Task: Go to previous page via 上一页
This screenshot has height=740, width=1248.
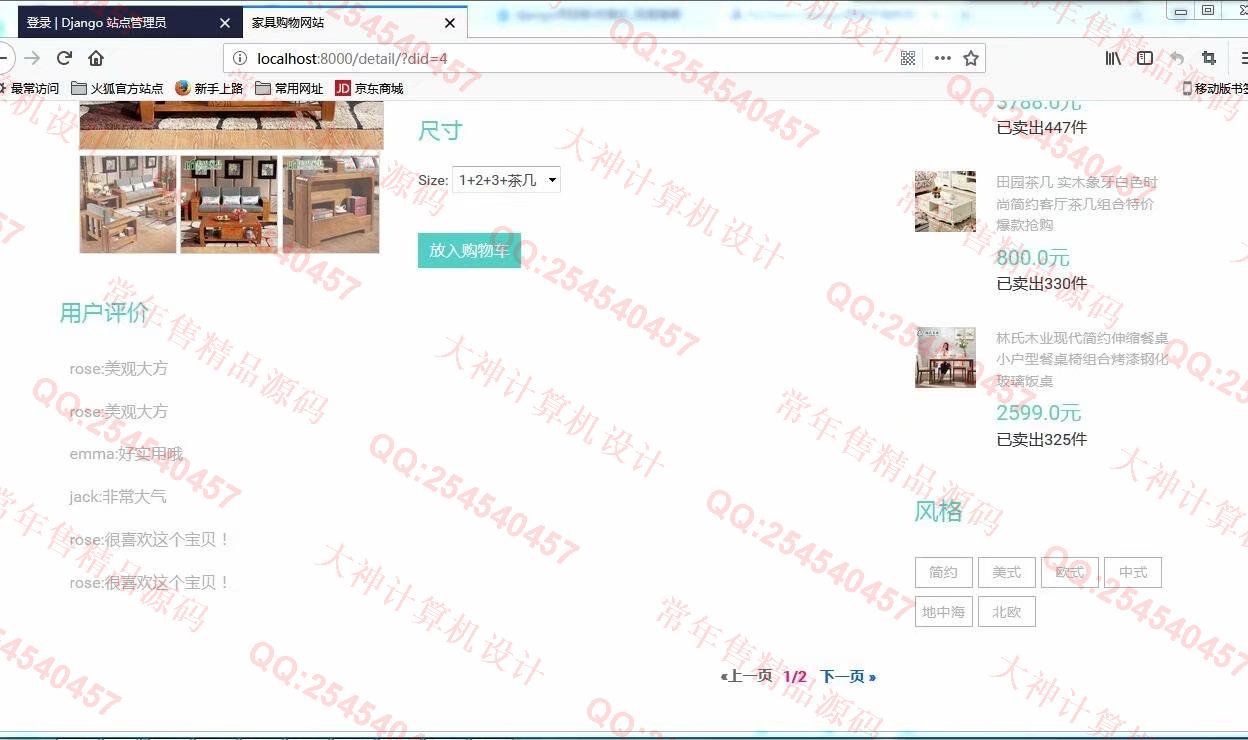Action: click(x=747, y=676)
